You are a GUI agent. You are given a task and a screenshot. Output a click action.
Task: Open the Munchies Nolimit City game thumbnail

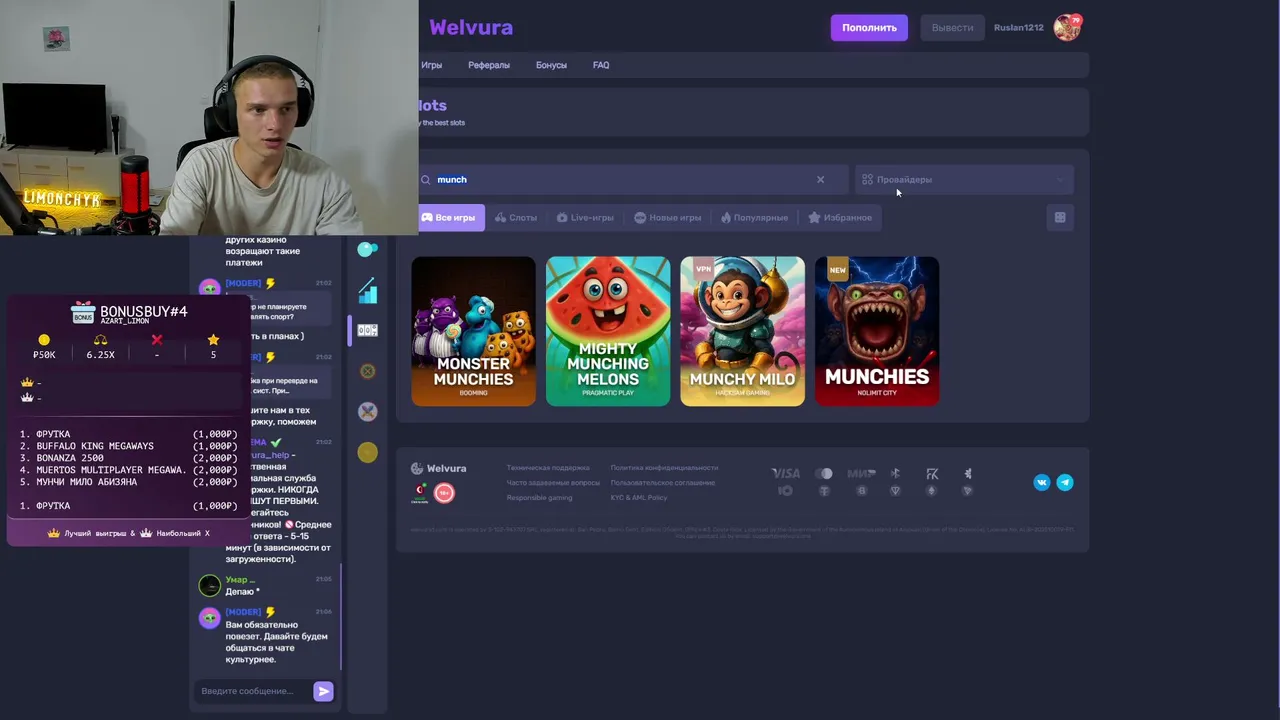click(x=877, y=331)
